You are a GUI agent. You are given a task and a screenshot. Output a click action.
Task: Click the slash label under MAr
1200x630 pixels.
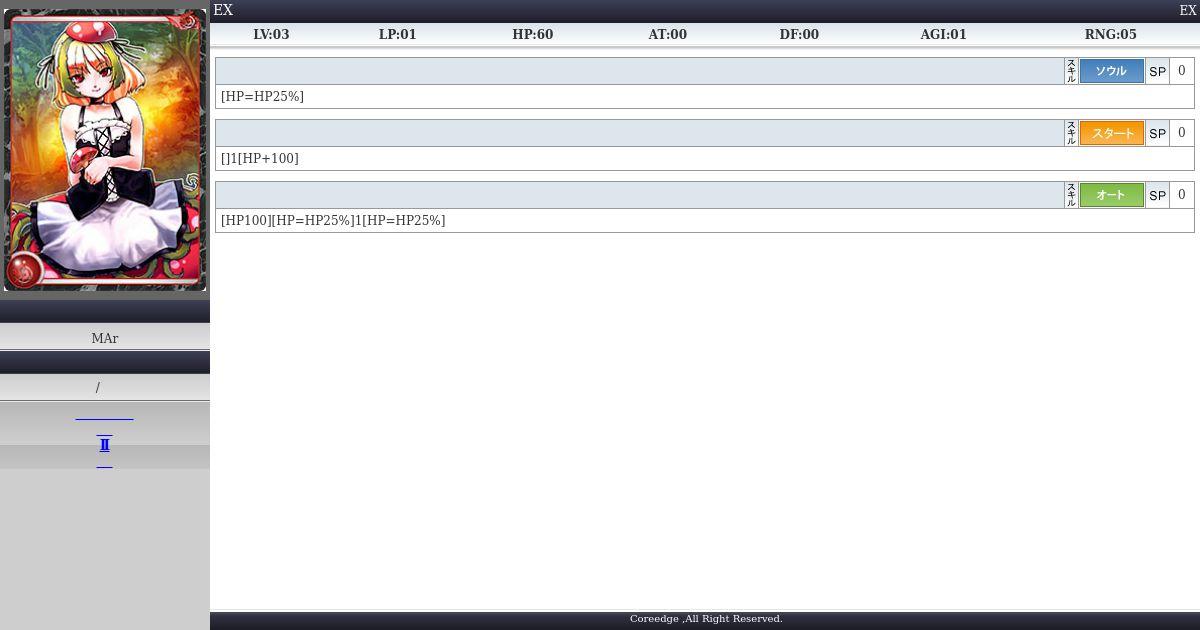[x=98, y=388]
